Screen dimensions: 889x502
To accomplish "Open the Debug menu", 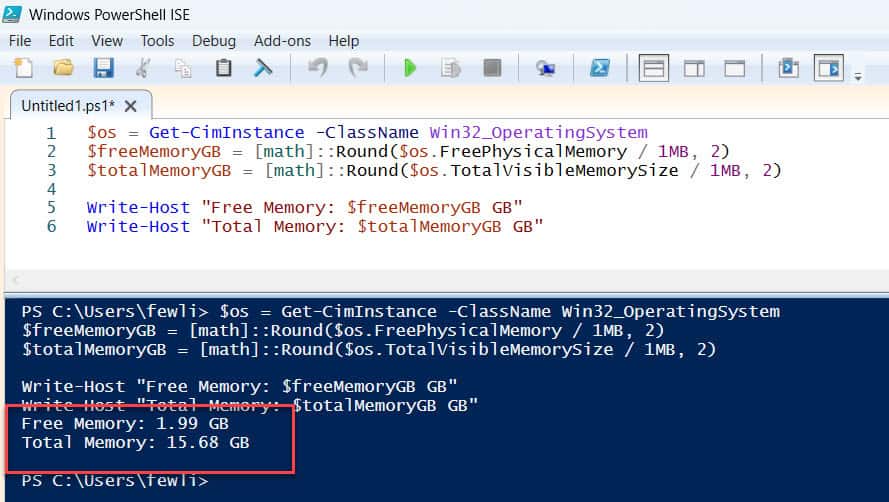I will tap(214, 41).
